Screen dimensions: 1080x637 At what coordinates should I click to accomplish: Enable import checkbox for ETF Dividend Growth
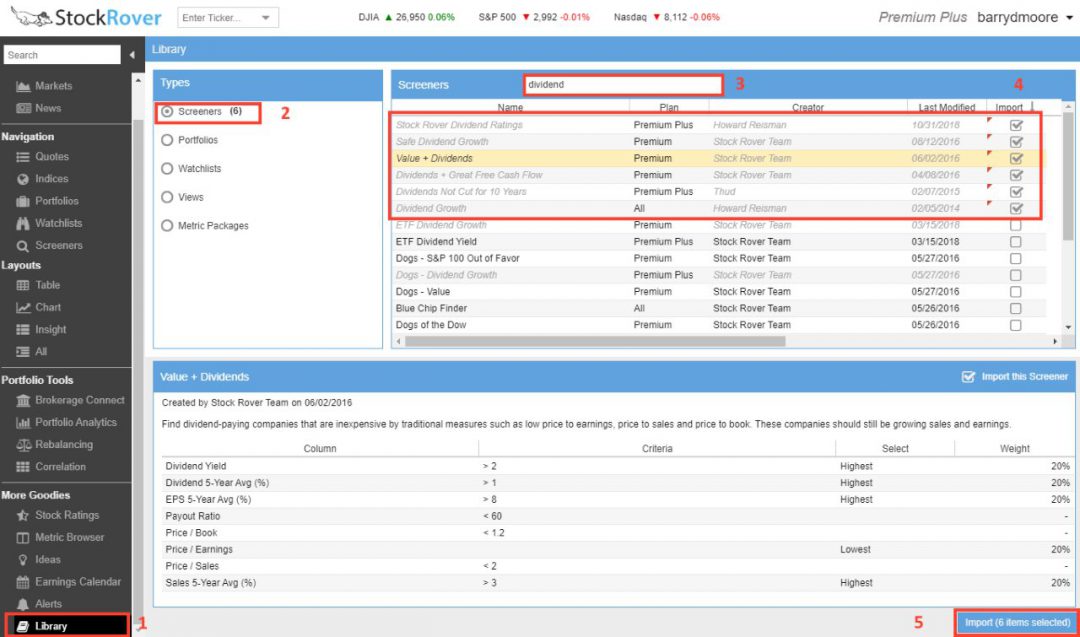pos(1016,225)
